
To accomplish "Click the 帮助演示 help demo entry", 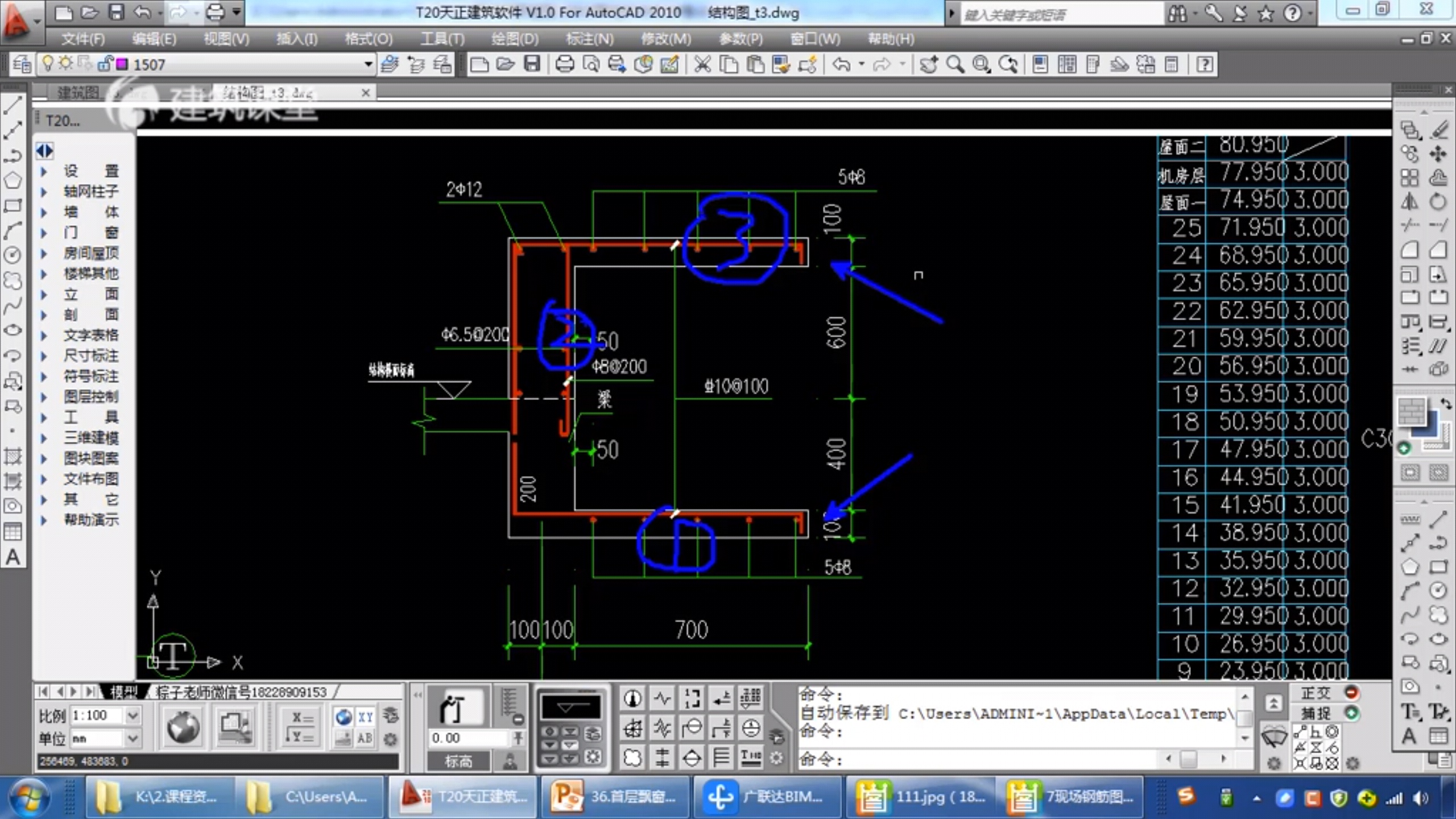I will point(91,519).
